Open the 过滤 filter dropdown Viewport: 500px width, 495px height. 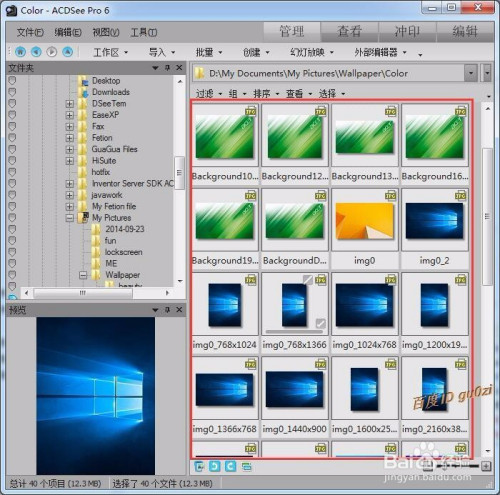pyautogui.click(x=209, y=94)
